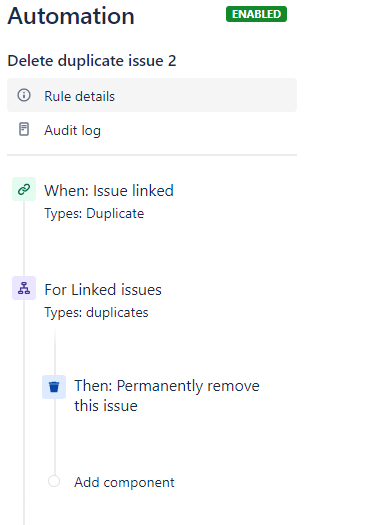Select the "When: Issue linked" trigger

pos(109,191)
